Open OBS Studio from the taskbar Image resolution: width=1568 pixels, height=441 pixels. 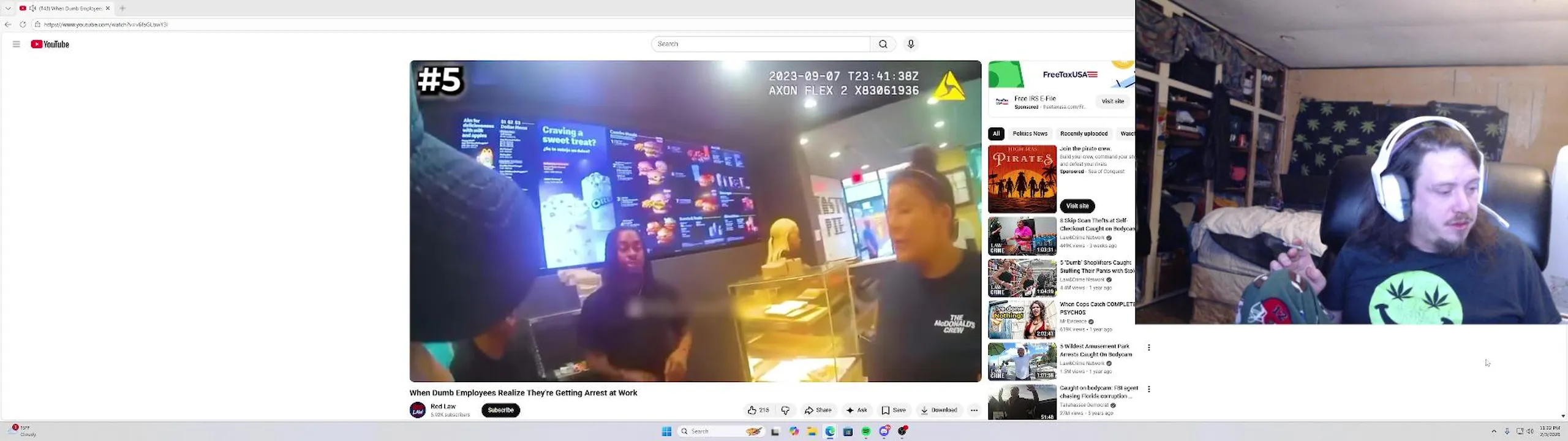coord(902,432)
